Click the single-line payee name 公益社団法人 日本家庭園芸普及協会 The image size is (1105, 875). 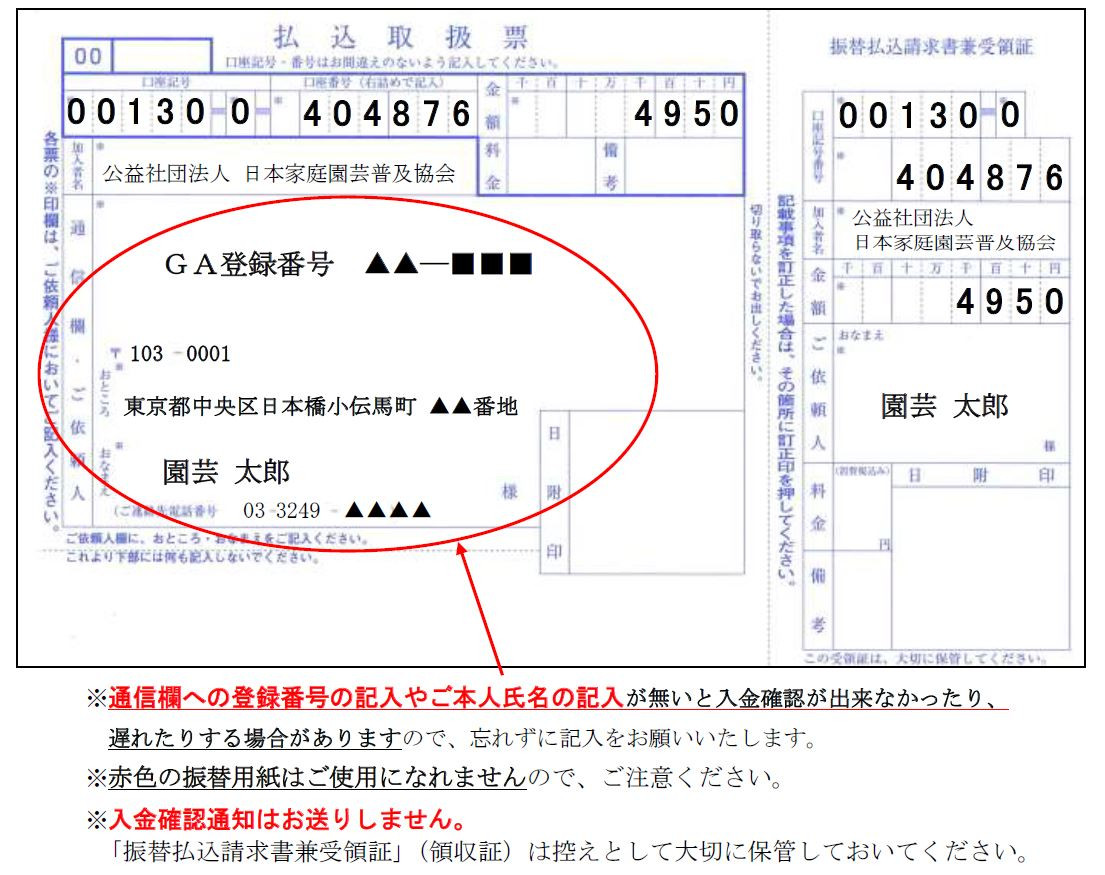[279, 173]
